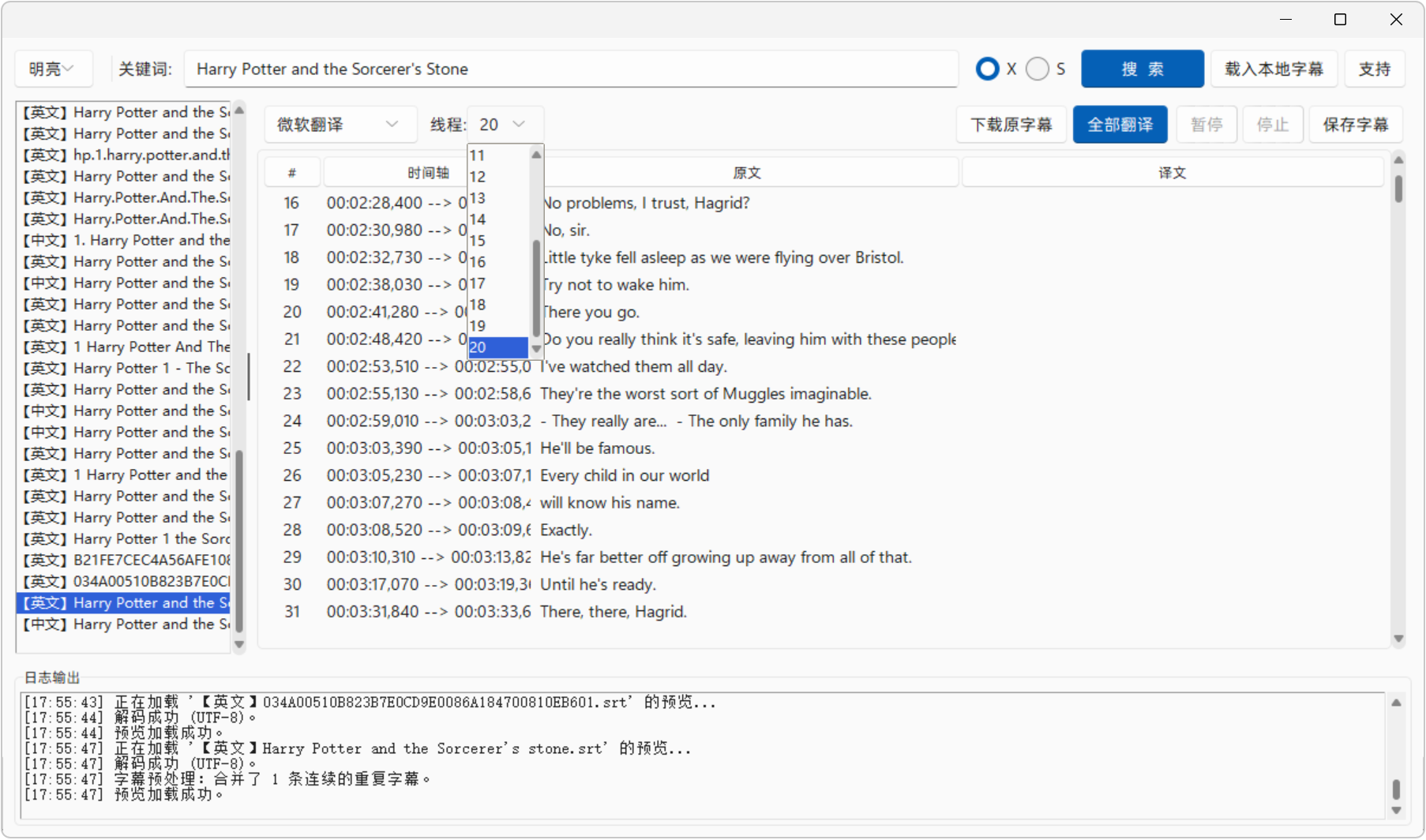This screenshot has width=1426, height=840.
Task: Choose 14 in thread dropdown list
Action: [x=498, y=219]
